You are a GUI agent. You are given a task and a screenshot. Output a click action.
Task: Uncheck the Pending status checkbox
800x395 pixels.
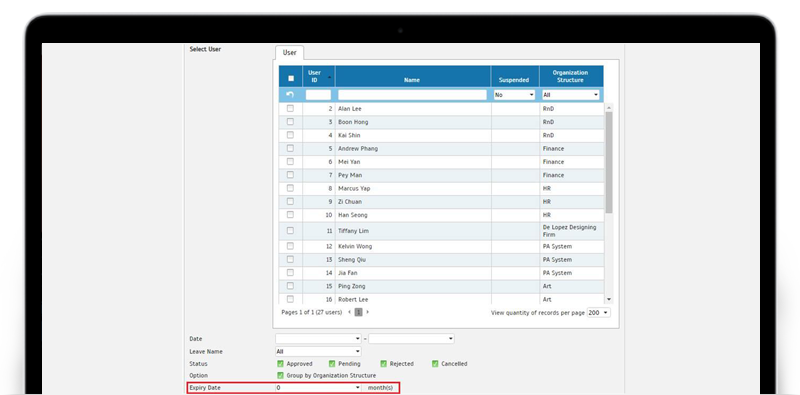332,363
